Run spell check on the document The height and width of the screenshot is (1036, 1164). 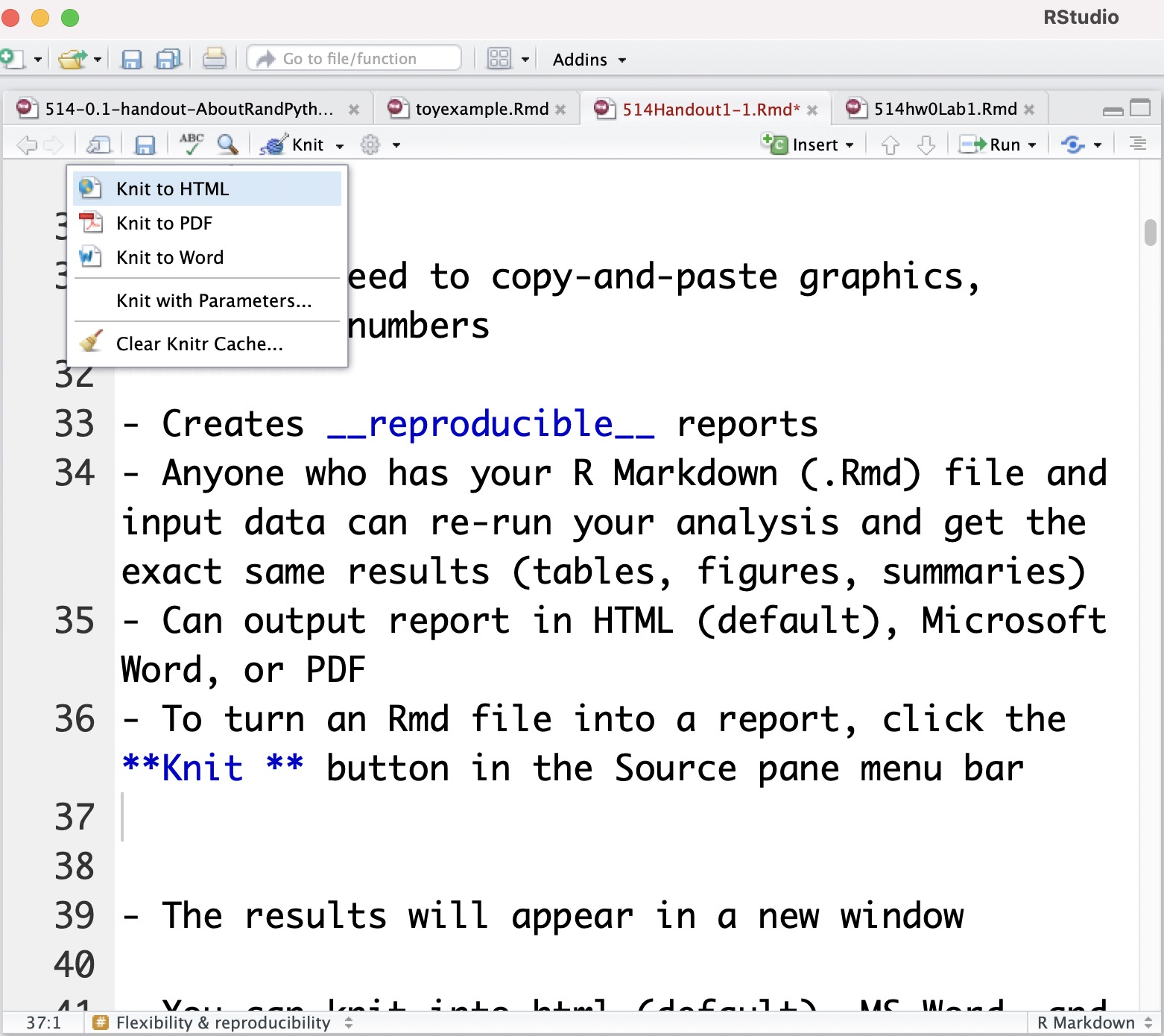[x=192, y=143]
